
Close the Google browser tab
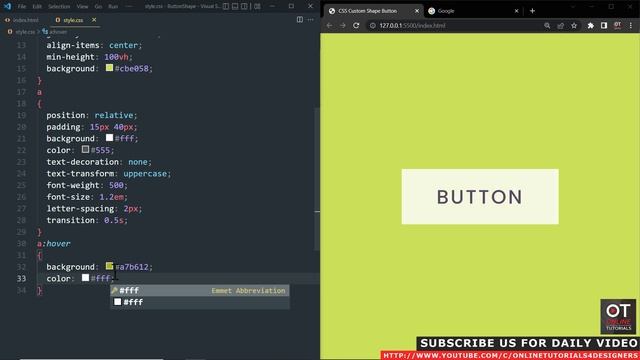click(516, 11)
